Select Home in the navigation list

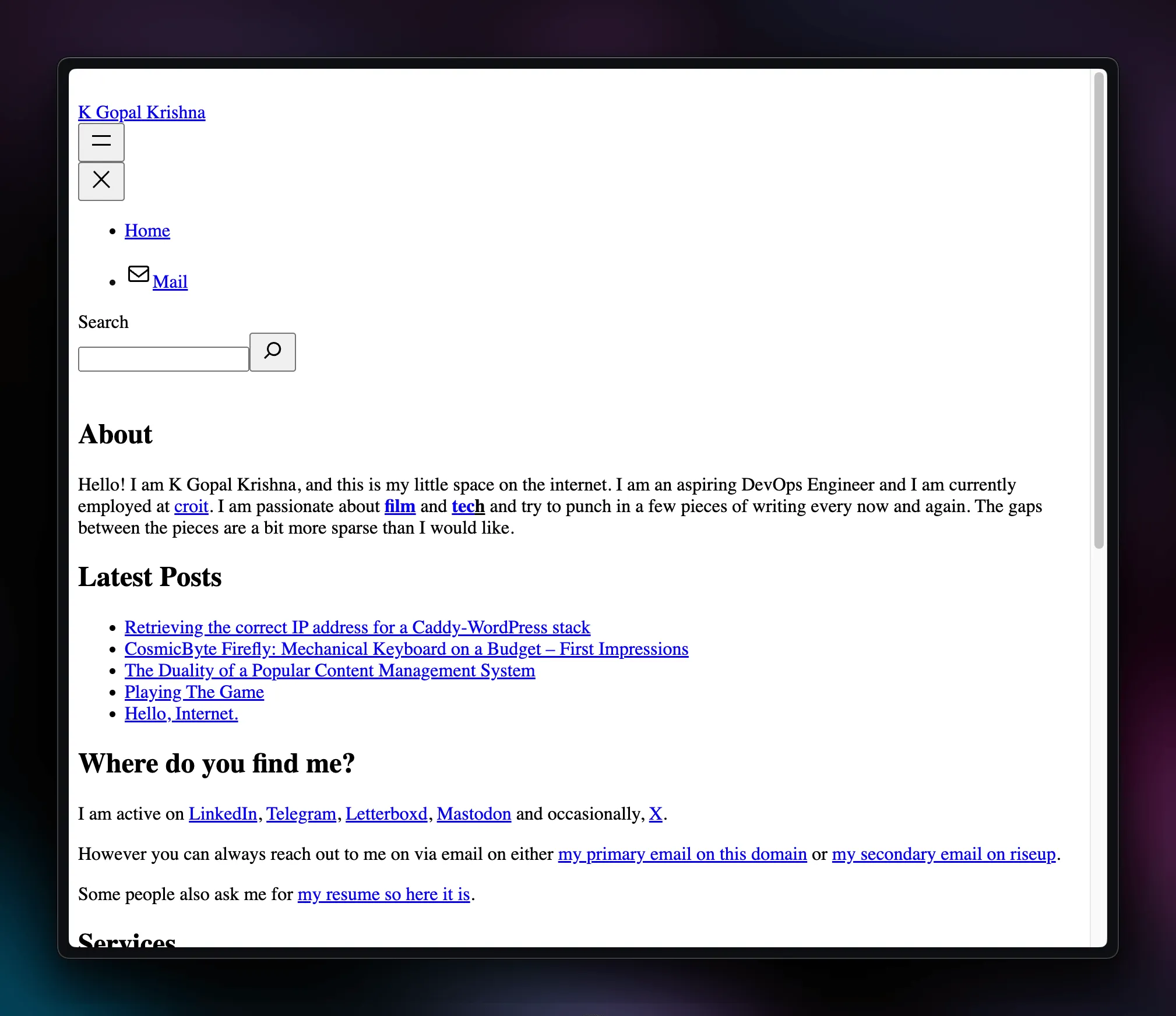[x=147, y=231]
